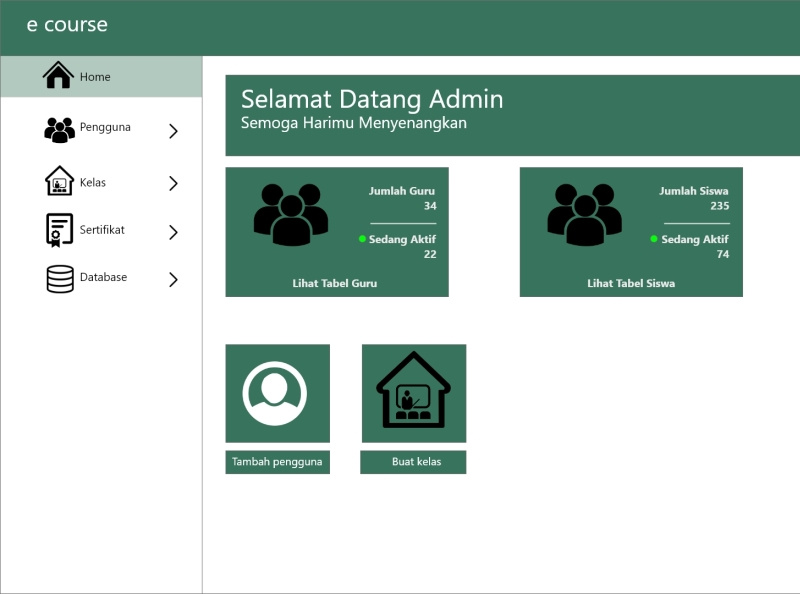Expand the Sertifikat submenu chevron
This screenshot has width=800, height=594.
point(173,232)
